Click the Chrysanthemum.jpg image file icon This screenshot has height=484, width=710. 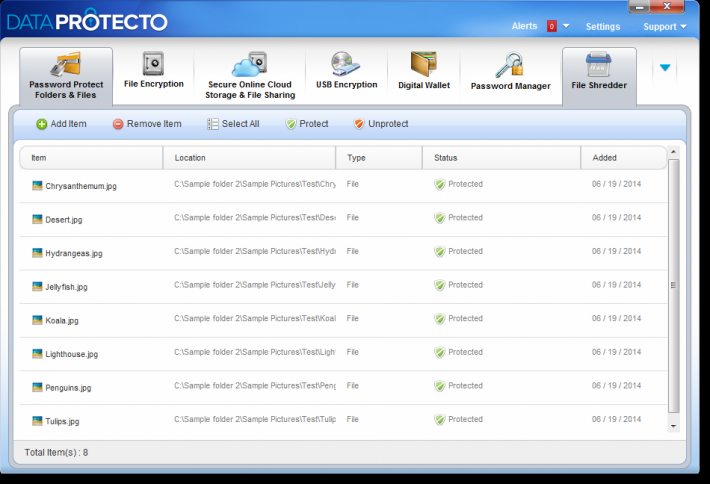tap(37, 185)
